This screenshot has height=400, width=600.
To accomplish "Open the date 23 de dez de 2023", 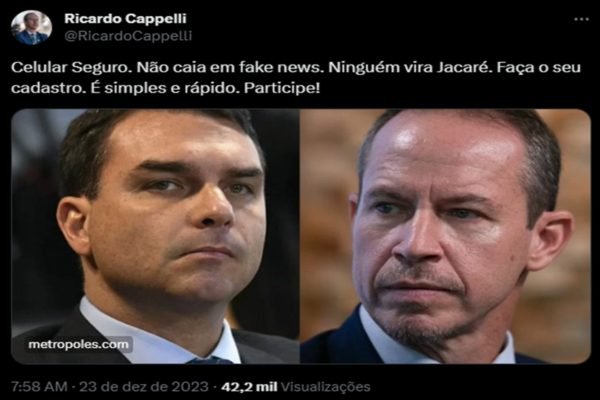I will click(x=144, y=387).
